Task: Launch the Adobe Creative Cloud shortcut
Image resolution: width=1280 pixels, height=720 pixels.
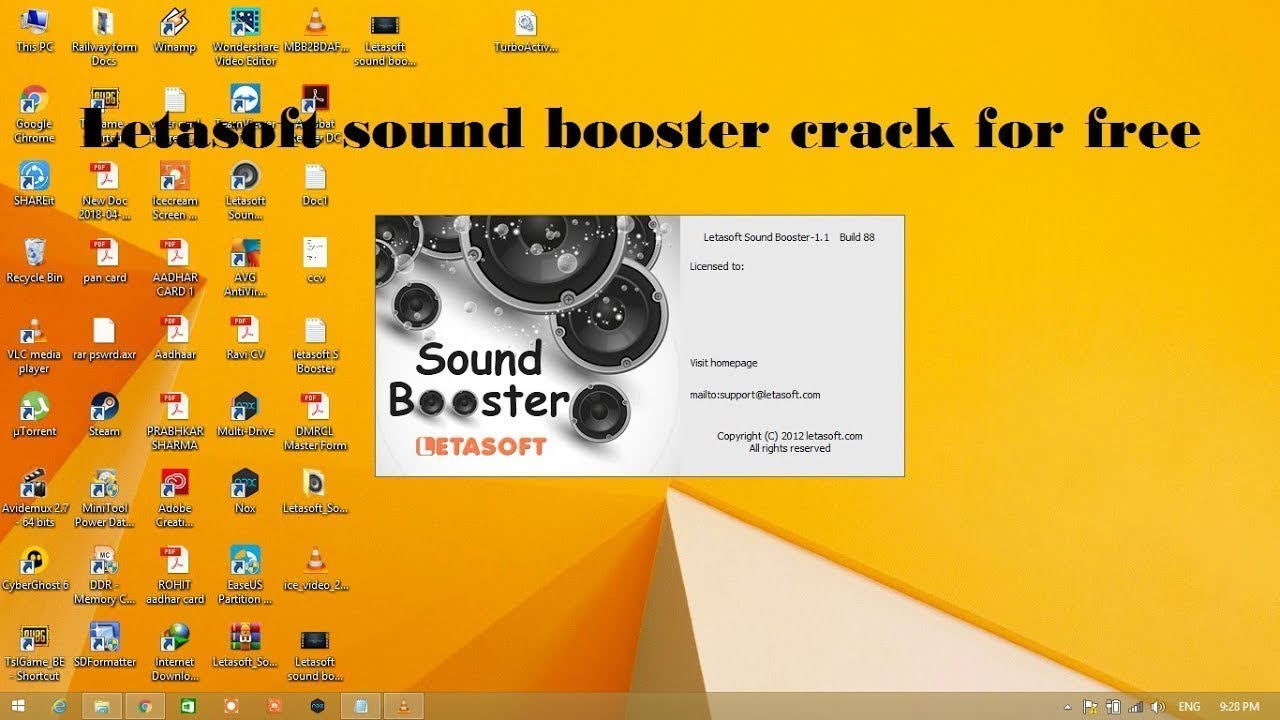Action: 175,499
